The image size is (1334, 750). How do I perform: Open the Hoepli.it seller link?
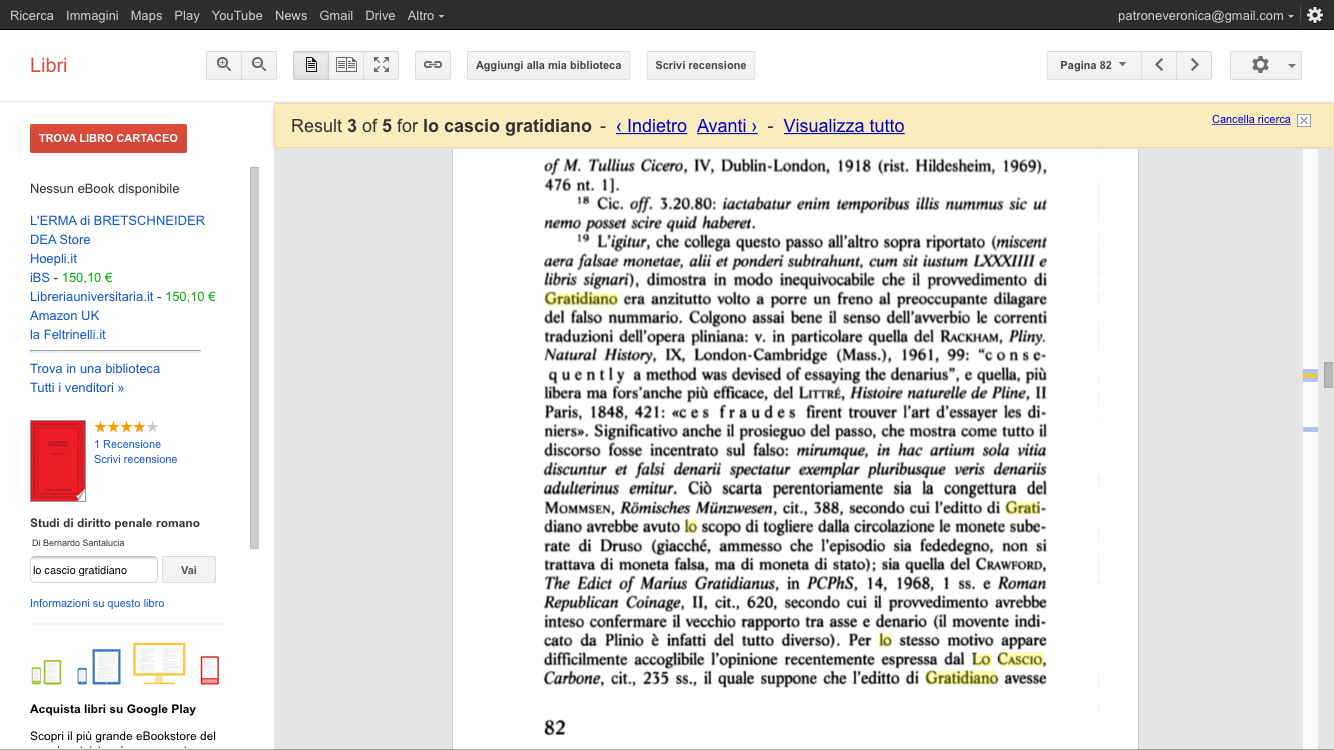[x=53, y=258]
